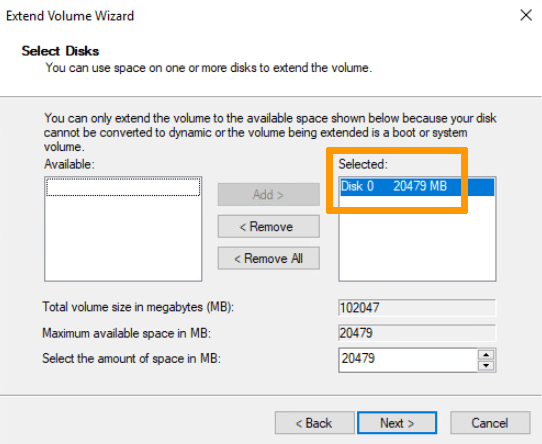Click the Maximum available space value field
Screen dimensions: 542x444
[417, 333]
